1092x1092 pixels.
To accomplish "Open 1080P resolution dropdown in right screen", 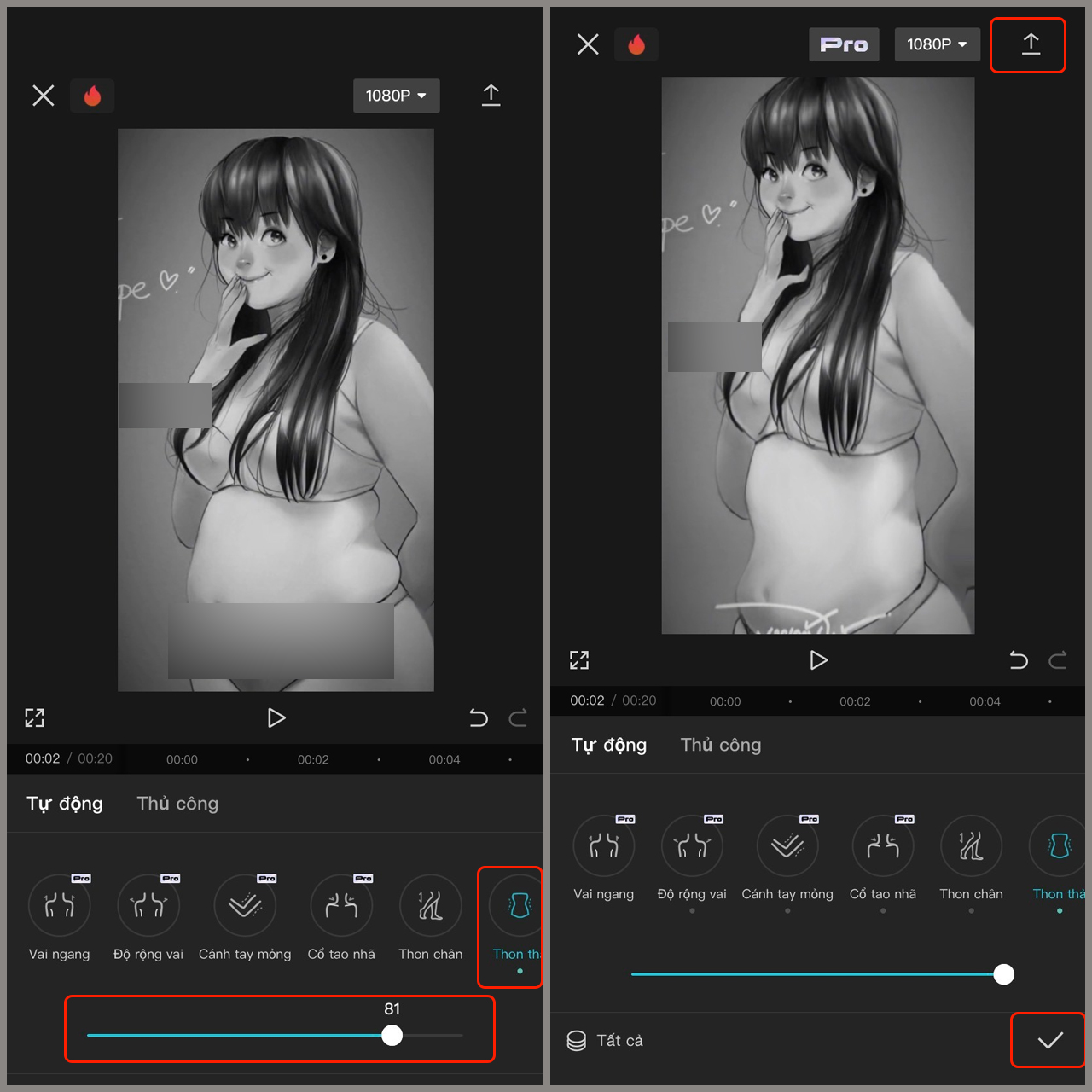I will click(x=937, y=44).
